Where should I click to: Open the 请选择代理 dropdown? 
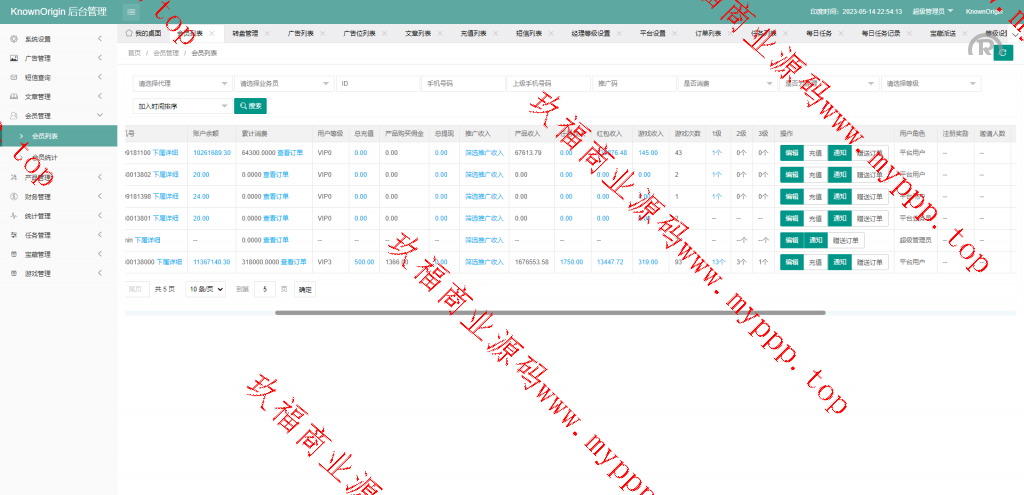pyautogui.click(x=182, y=84)
